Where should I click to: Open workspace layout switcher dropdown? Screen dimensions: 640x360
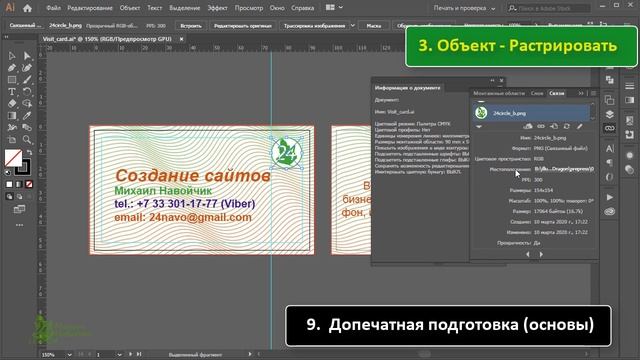pos(334,7)
